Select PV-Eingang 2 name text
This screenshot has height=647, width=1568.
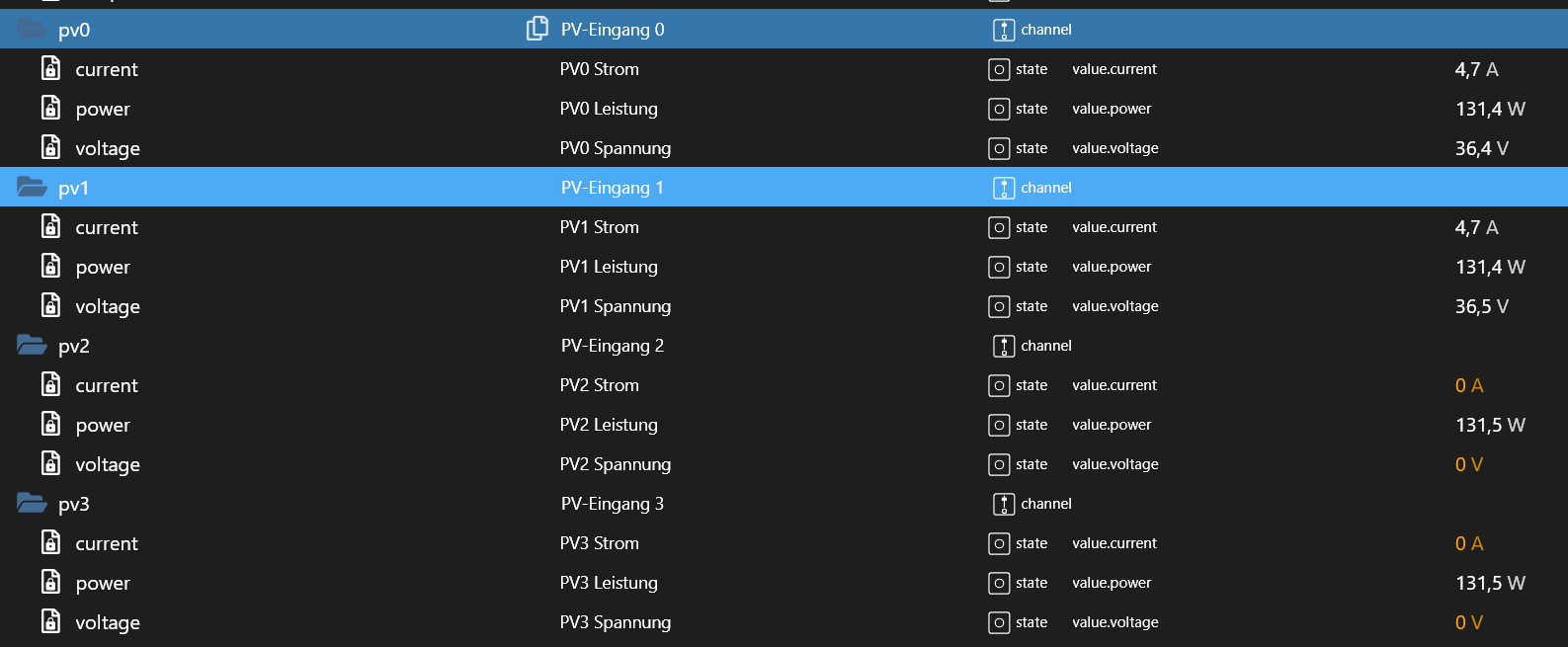point(613,346)
